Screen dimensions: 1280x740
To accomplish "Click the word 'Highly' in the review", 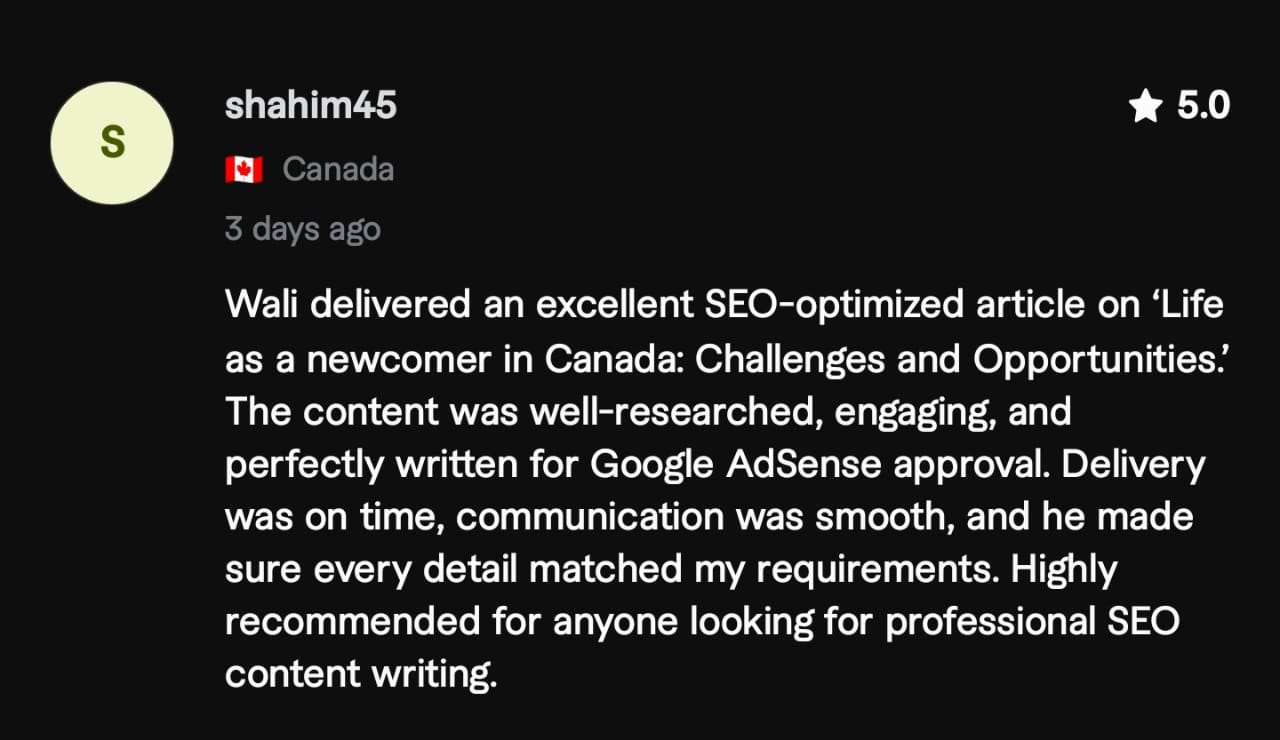I will 1063,570.
